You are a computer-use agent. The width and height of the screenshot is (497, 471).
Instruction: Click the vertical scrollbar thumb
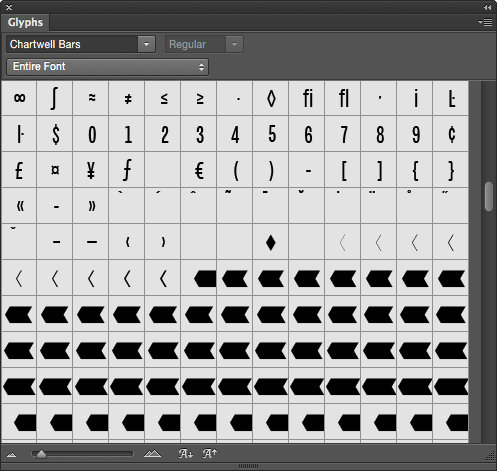(x=489, y=196)
